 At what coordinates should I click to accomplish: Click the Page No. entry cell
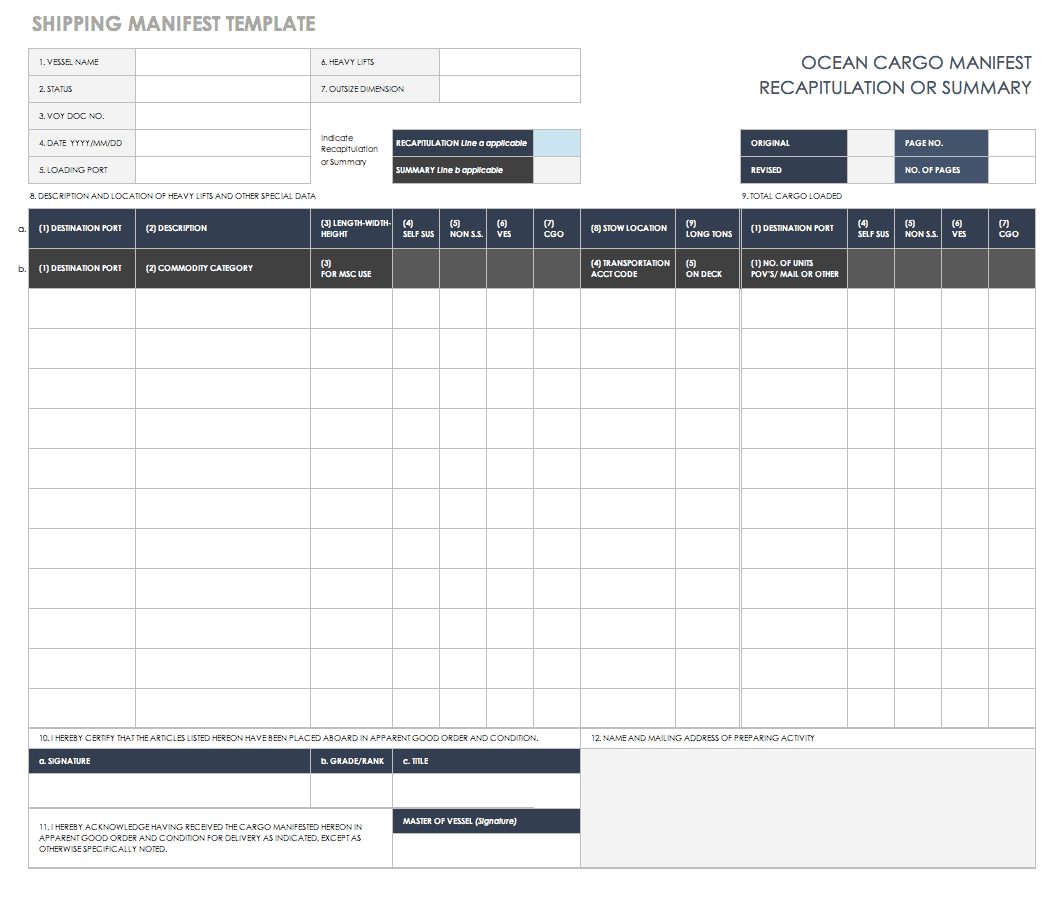tap(1011, 143)
